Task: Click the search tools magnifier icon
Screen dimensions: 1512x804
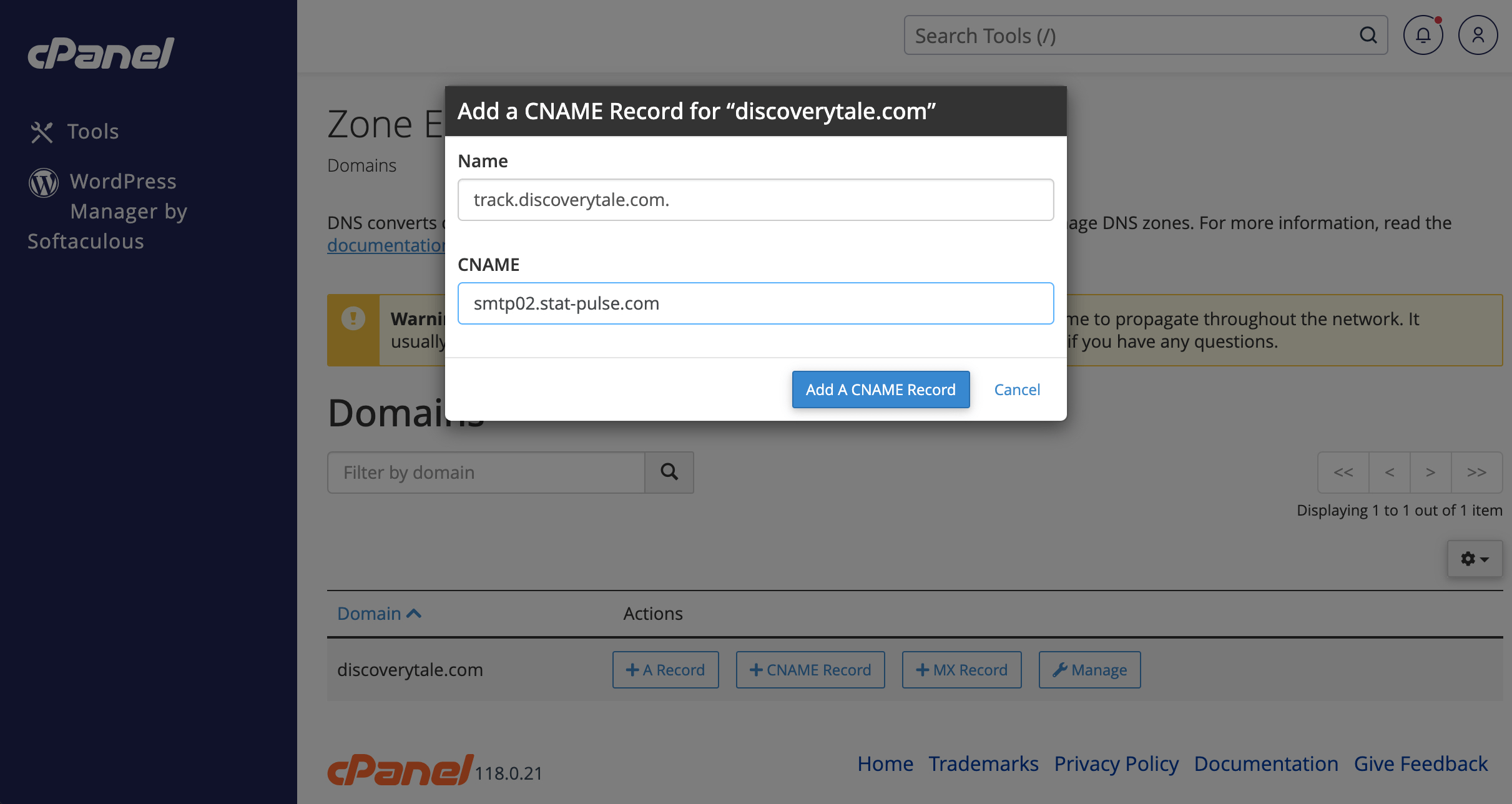Action: pos(1368,36)
